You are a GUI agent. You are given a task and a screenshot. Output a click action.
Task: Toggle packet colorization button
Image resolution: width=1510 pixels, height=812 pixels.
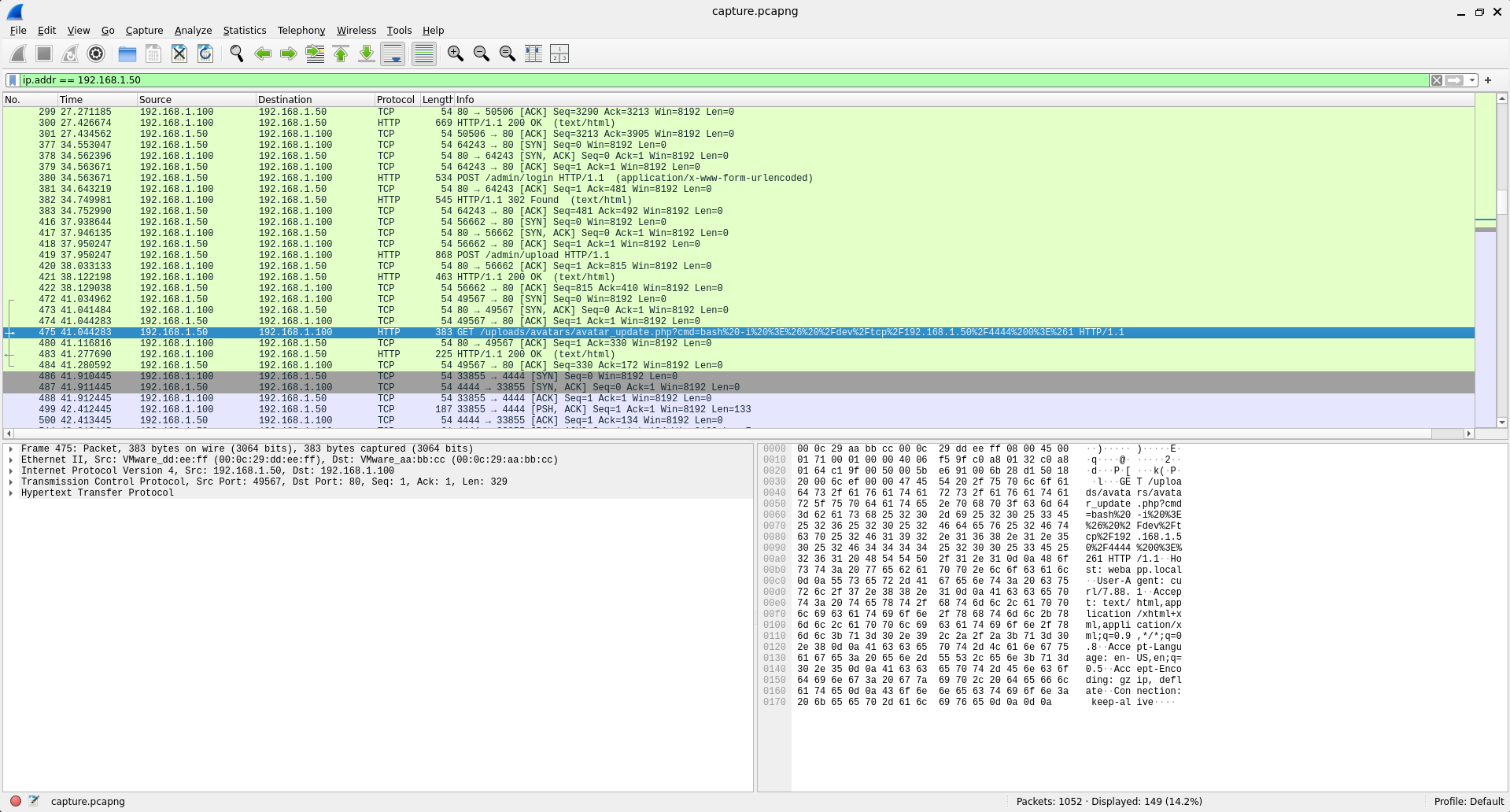[424, 54]
